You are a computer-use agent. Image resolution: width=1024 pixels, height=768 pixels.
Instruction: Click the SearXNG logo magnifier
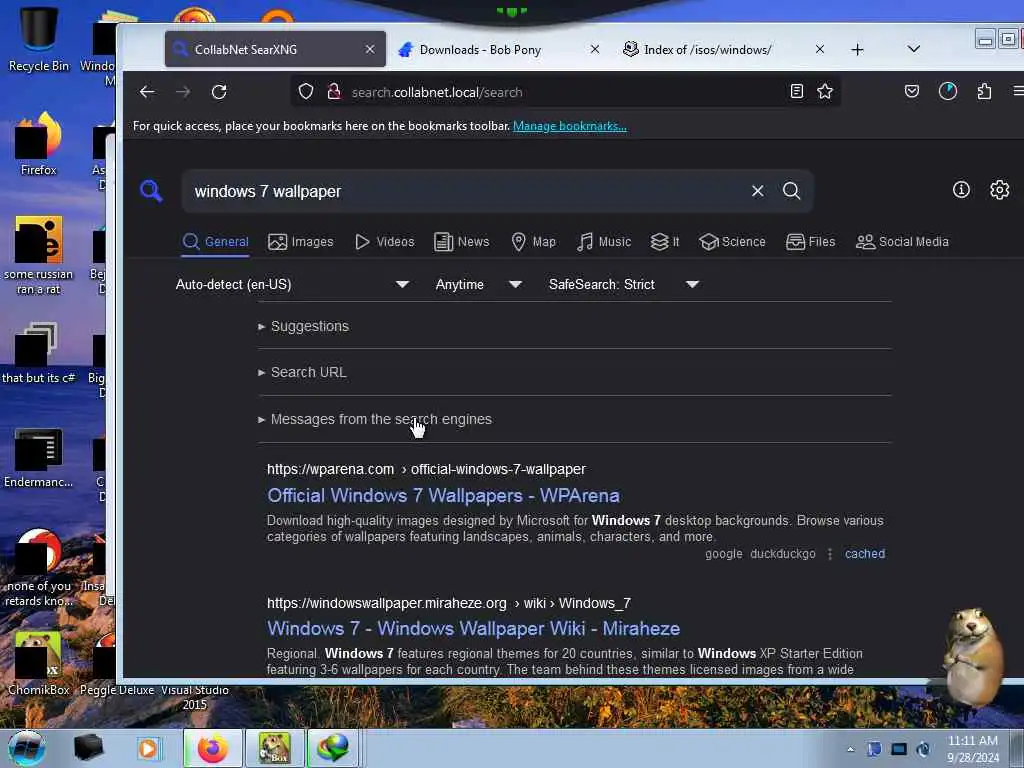tap(151, 191)
